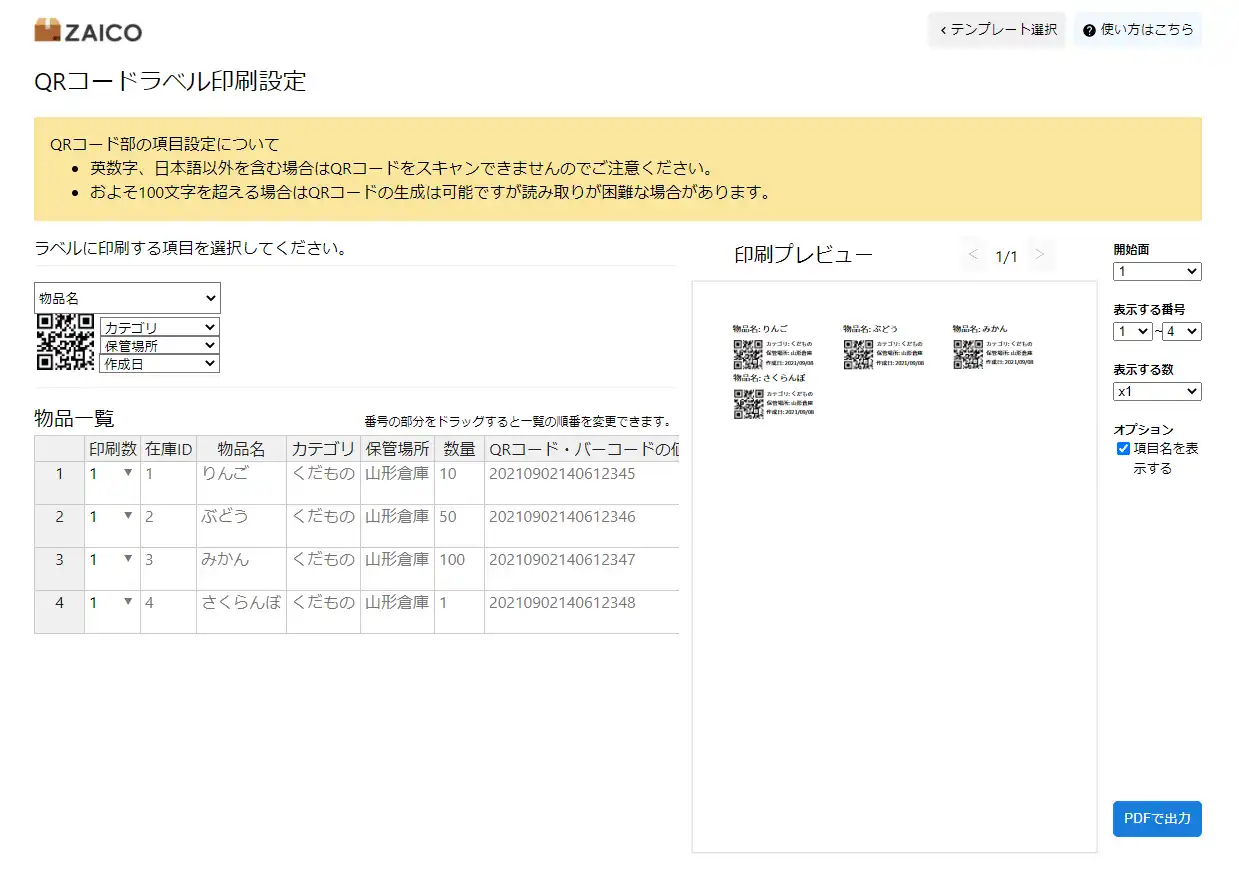1239x896 pixels.
Task: Click the next page arrow in 印刷プレビュー
Action: [x=1041, y=256]
